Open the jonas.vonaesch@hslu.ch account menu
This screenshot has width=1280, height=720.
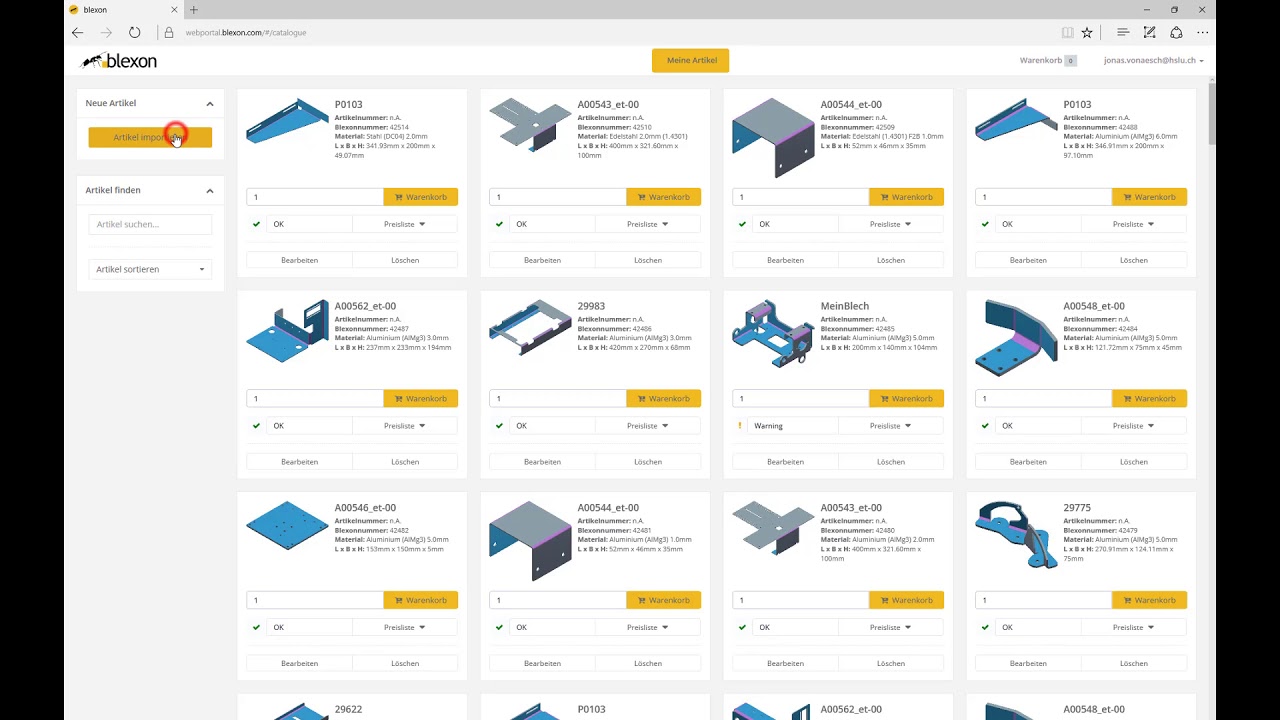(1153, 61)
